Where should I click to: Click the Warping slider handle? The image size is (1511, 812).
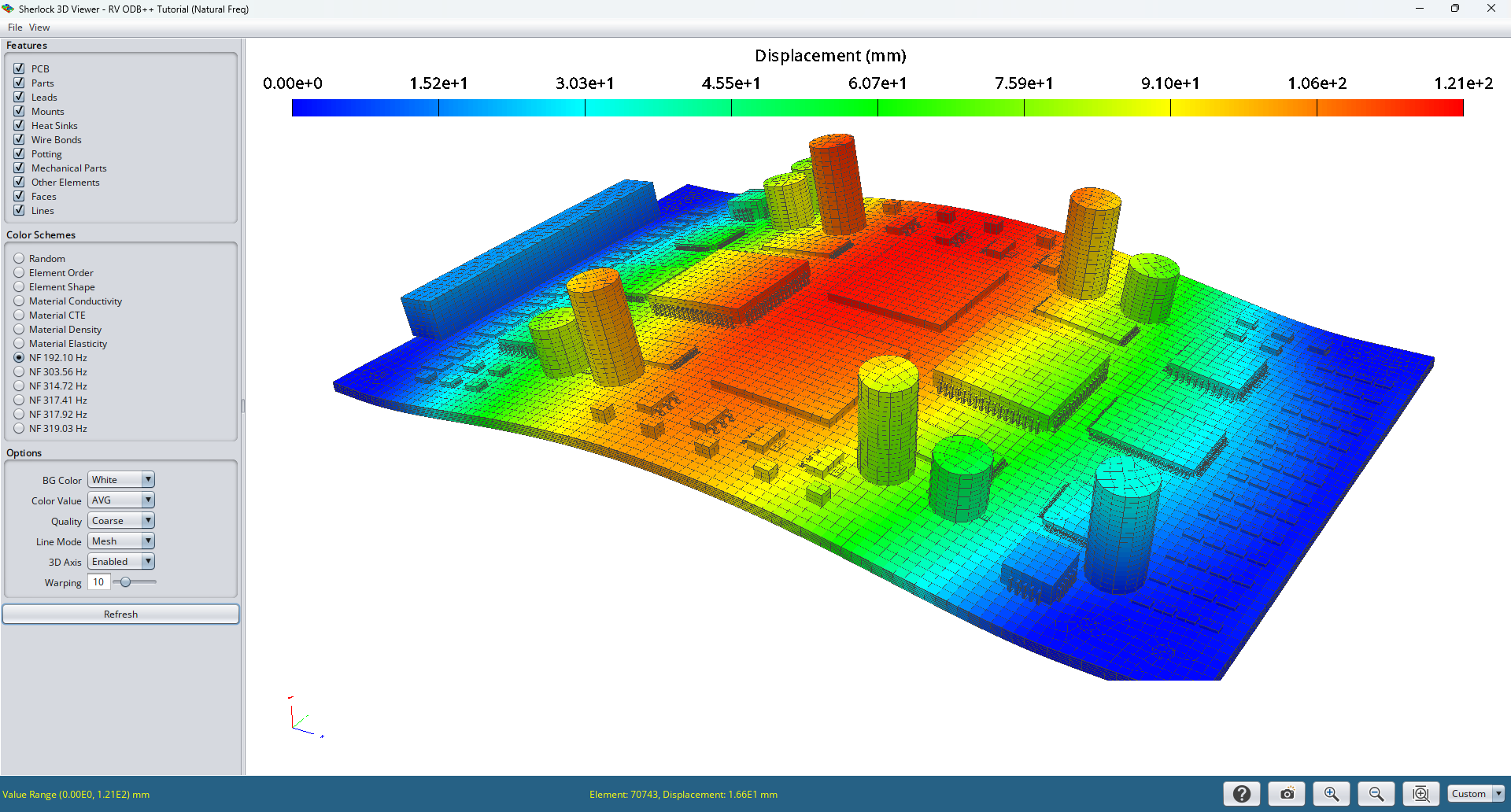coord(125,582)
